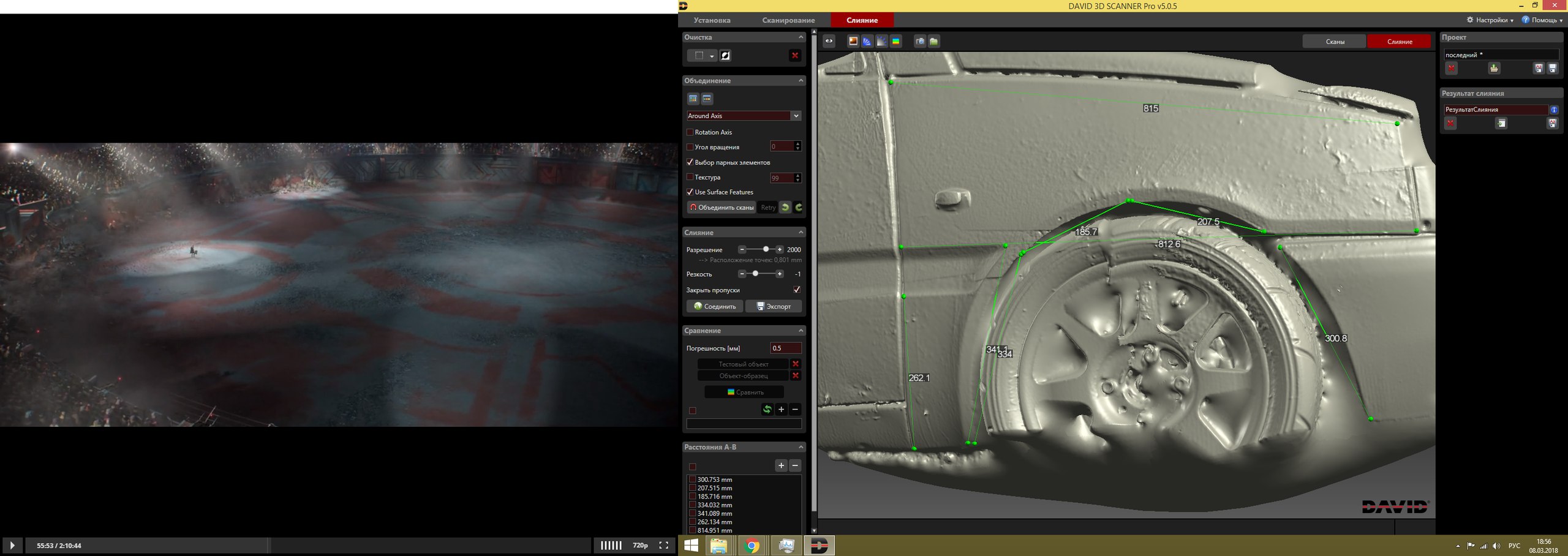Click the Объединить сканы button
The width and height of the screenshot is (1568, 556).
[722, 208]
